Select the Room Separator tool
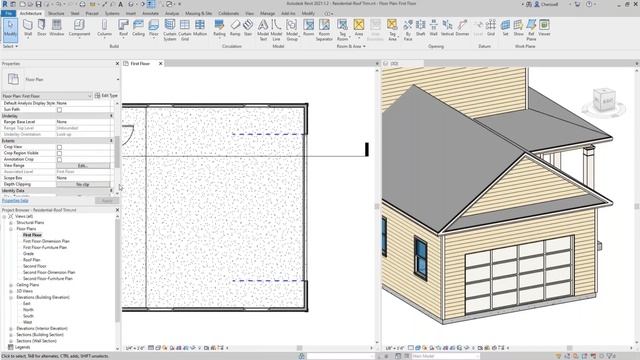The width and height of the screenshot is (640, 360). [x=324, y=30]
